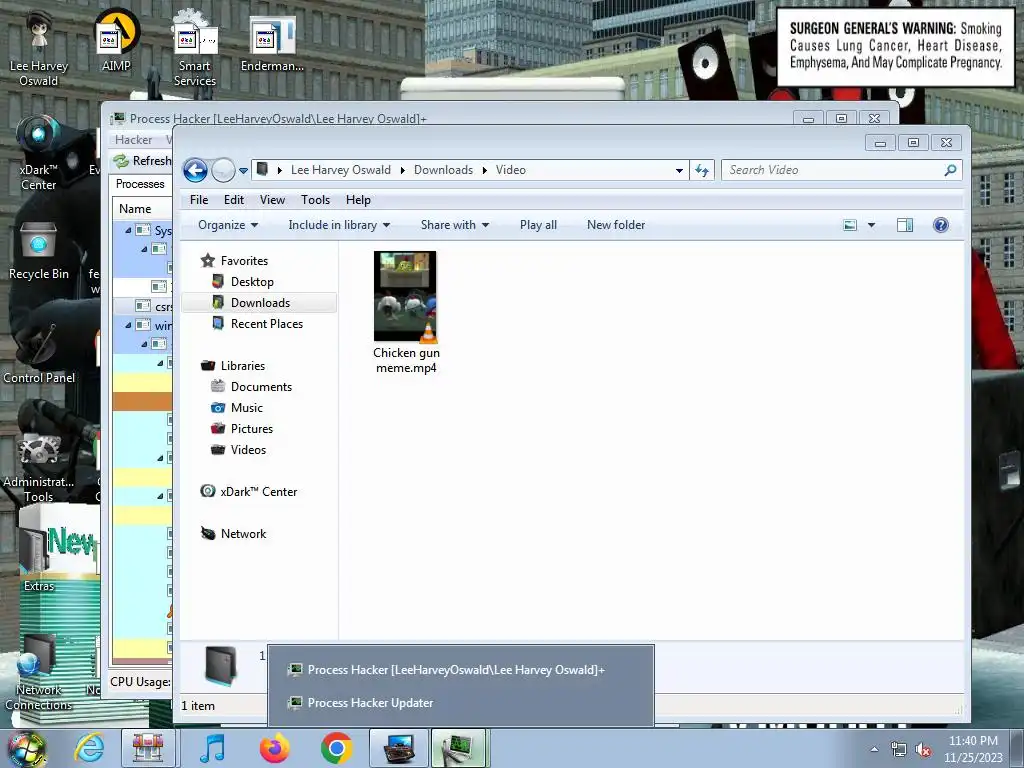This screenshot has height=768, width=1024.
Task: Toggle the preview pane button
Action: [x=904, y=225]
